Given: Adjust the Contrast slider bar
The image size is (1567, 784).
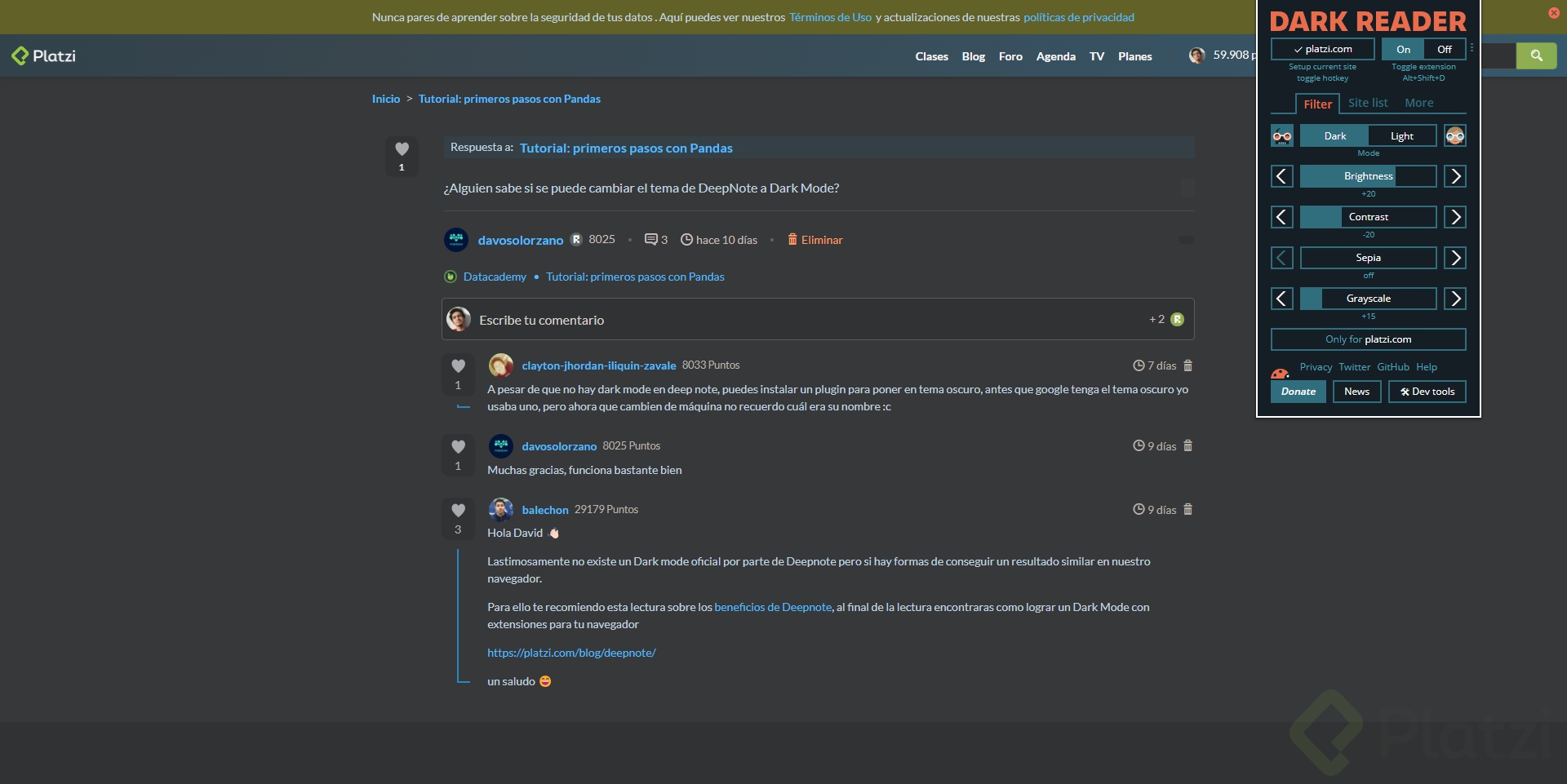Looking at the screenshot, I should click(x=1369, y=217).
